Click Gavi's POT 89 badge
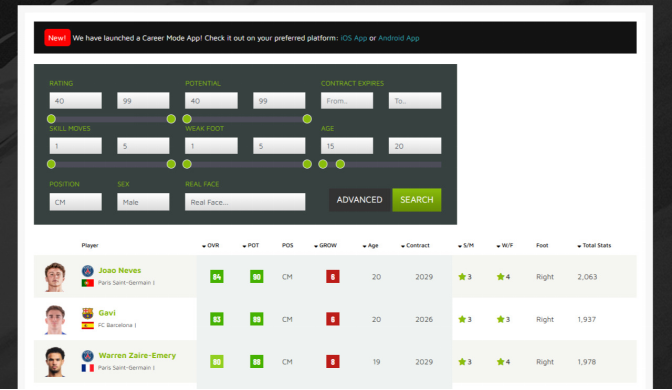The image size is (672, 390). (x=256, y=319)
